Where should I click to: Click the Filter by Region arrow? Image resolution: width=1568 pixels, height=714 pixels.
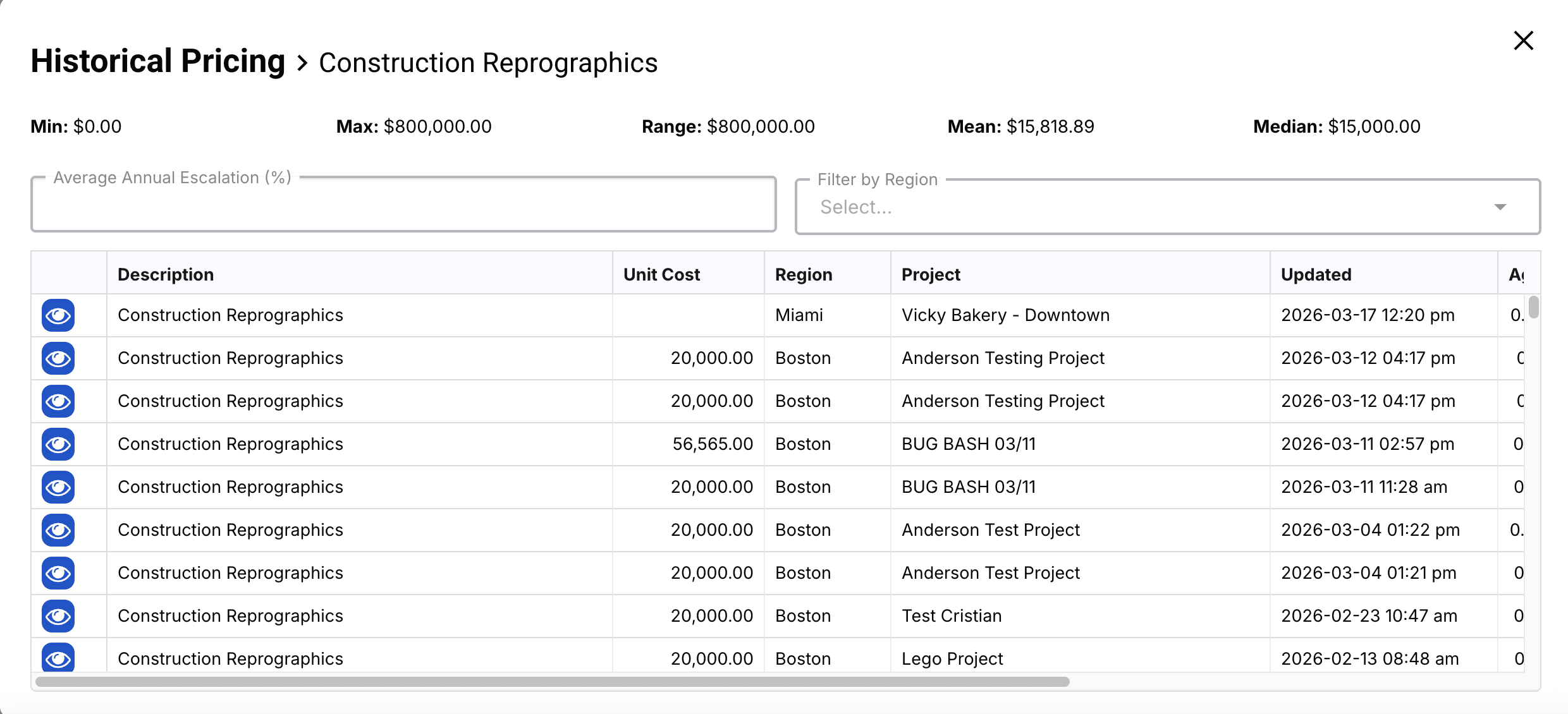click(x=1500, y=207)
